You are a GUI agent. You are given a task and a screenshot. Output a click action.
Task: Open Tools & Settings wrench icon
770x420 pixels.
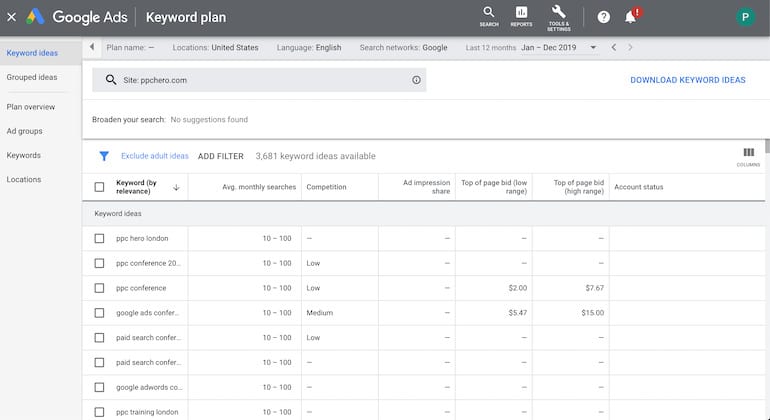[x=559, y=18]
